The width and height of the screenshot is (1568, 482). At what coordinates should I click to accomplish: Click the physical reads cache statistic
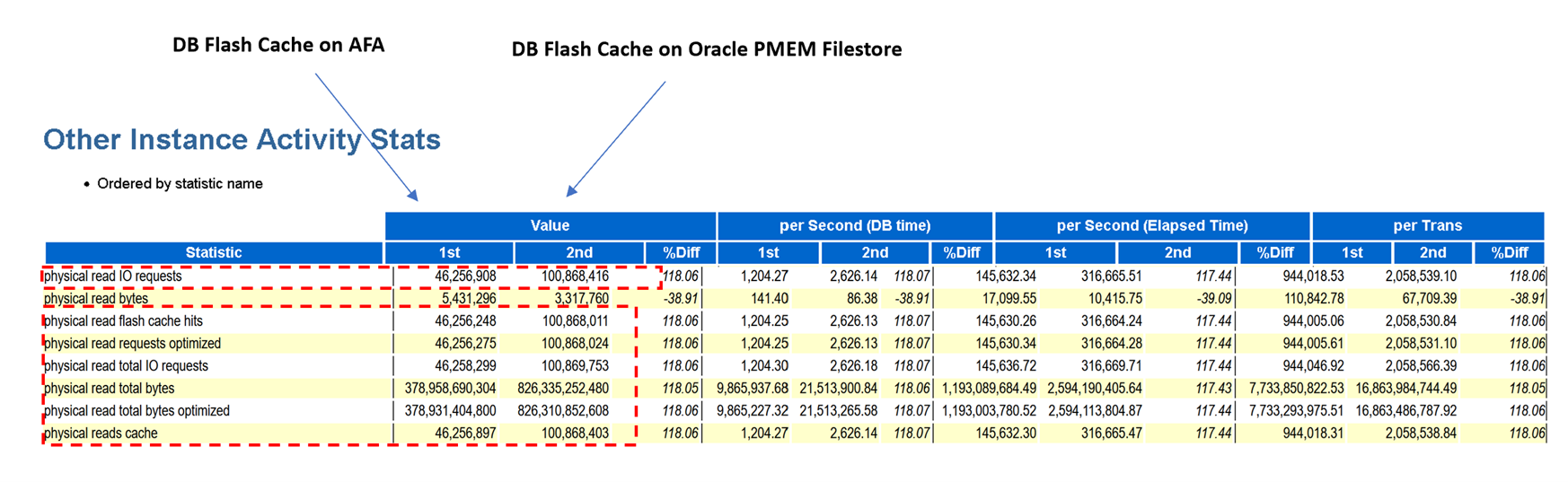pos(101,434)
